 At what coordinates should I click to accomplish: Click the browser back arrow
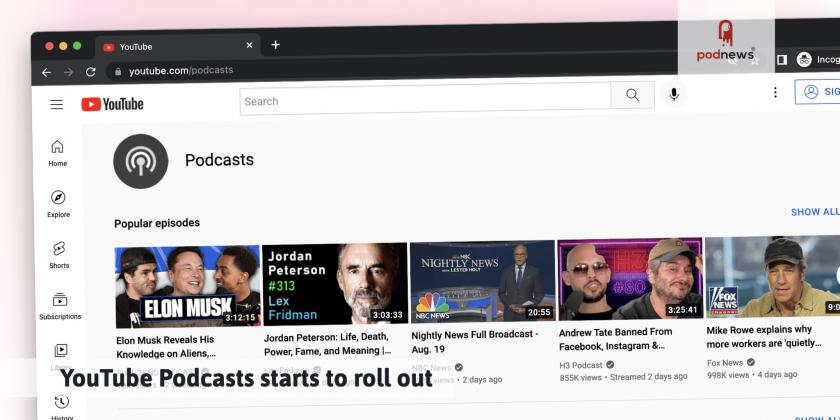click(x=47, y=72)
